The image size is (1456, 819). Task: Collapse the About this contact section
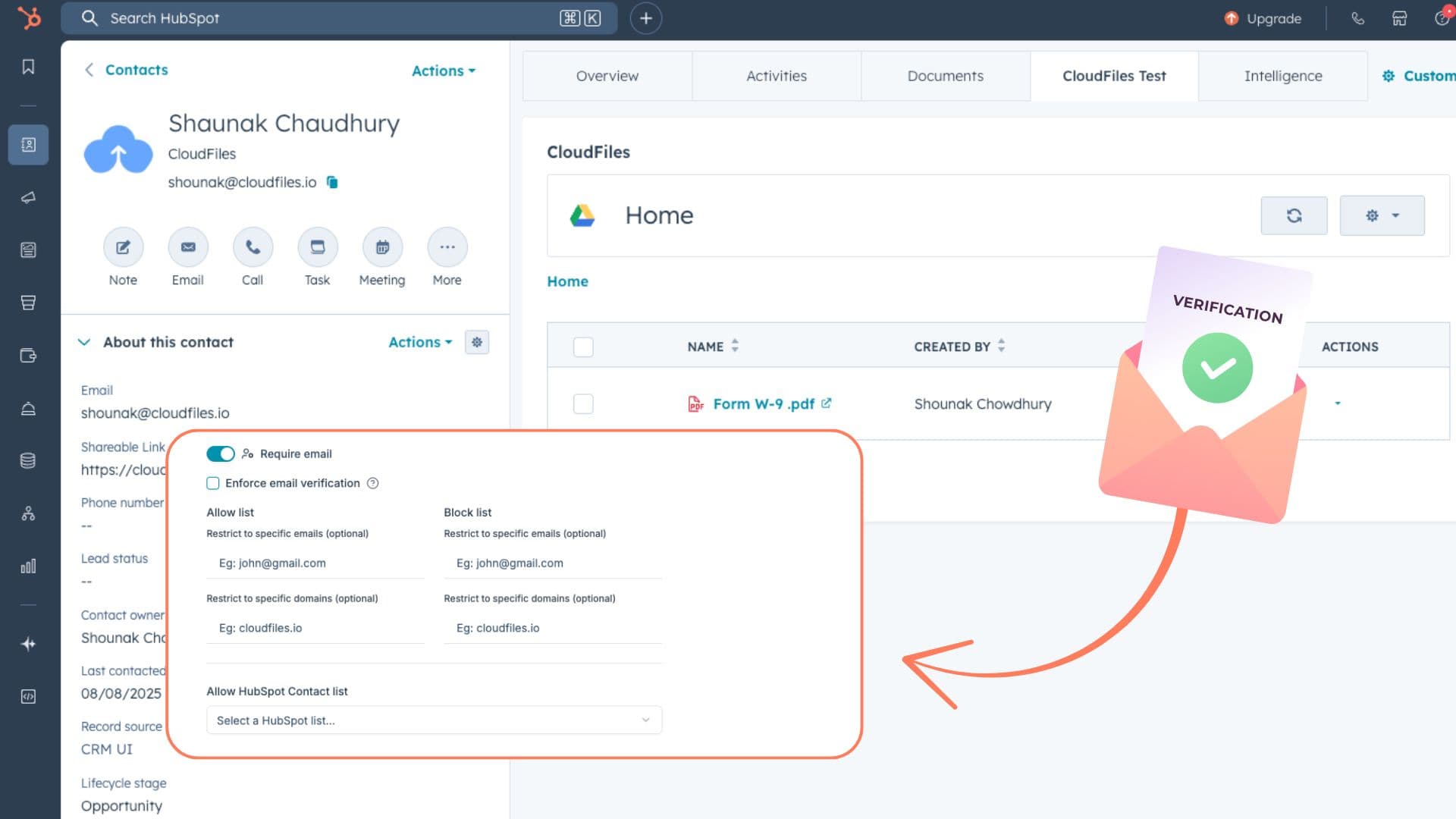(85, 342)
